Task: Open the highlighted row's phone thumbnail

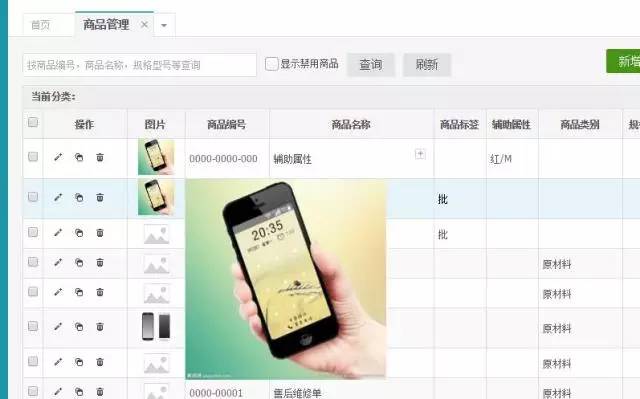Action: [x=156, y=197]
